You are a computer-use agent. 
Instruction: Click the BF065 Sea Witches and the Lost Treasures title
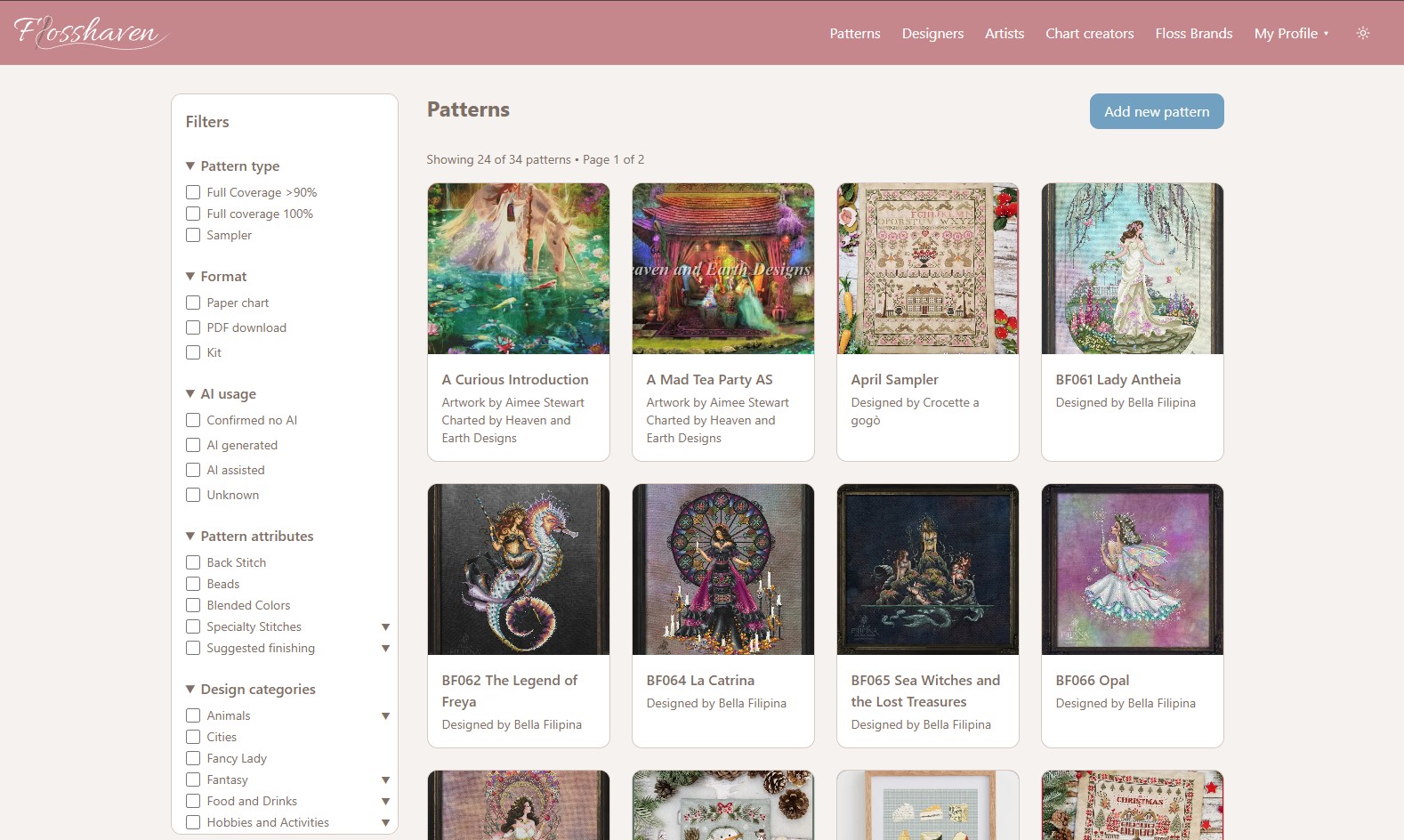925,691
